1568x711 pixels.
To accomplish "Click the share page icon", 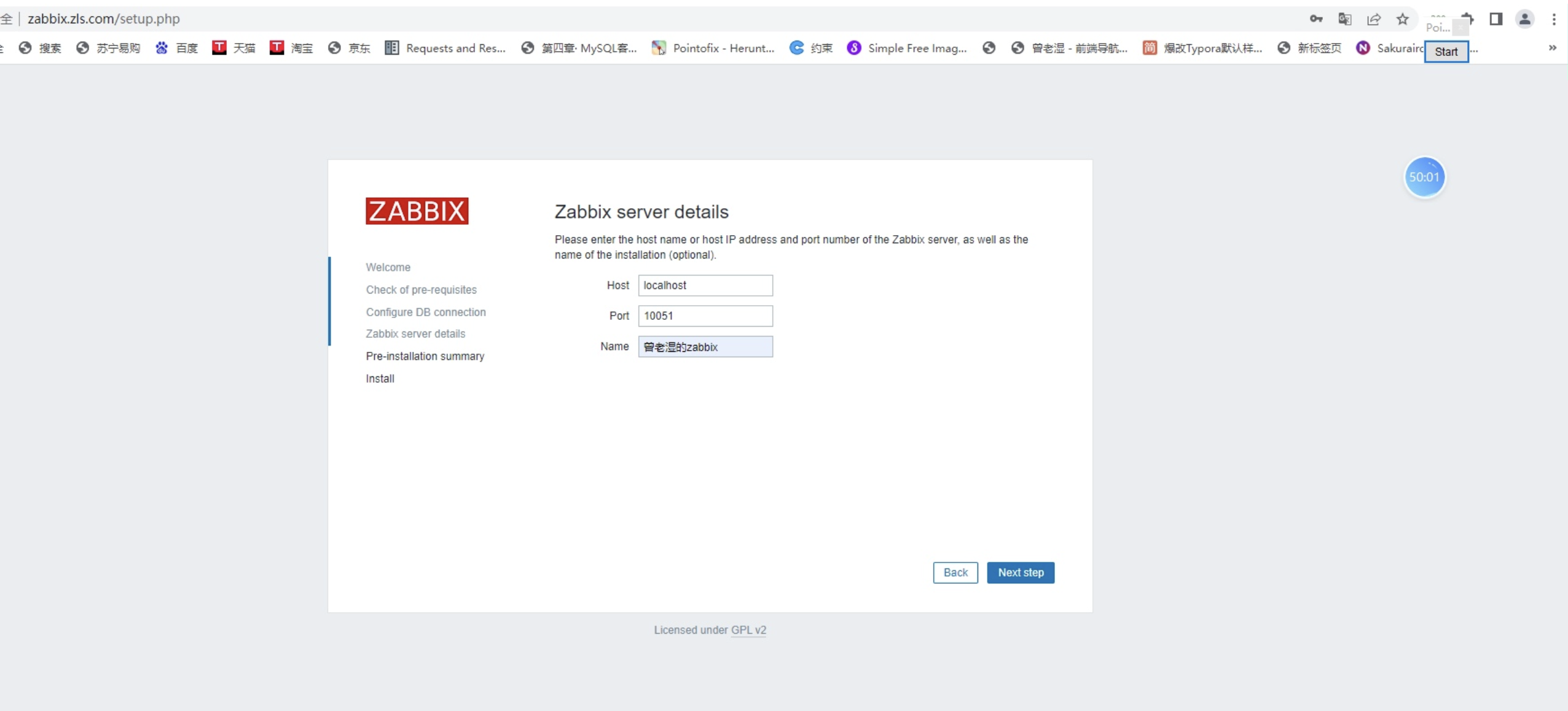I will pyautogui.click(x=1373, y=19).
